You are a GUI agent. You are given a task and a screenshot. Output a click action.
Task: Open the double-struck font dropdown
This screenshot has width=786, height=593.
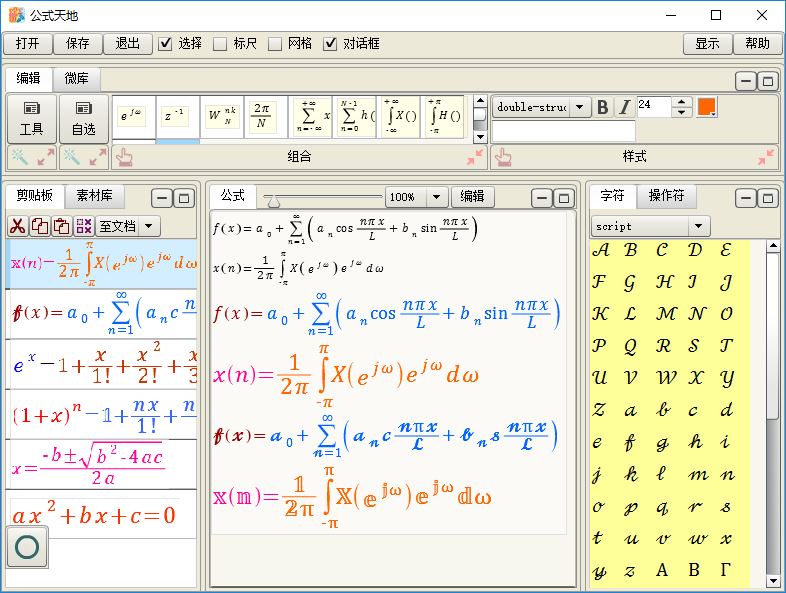click(579, 107)
